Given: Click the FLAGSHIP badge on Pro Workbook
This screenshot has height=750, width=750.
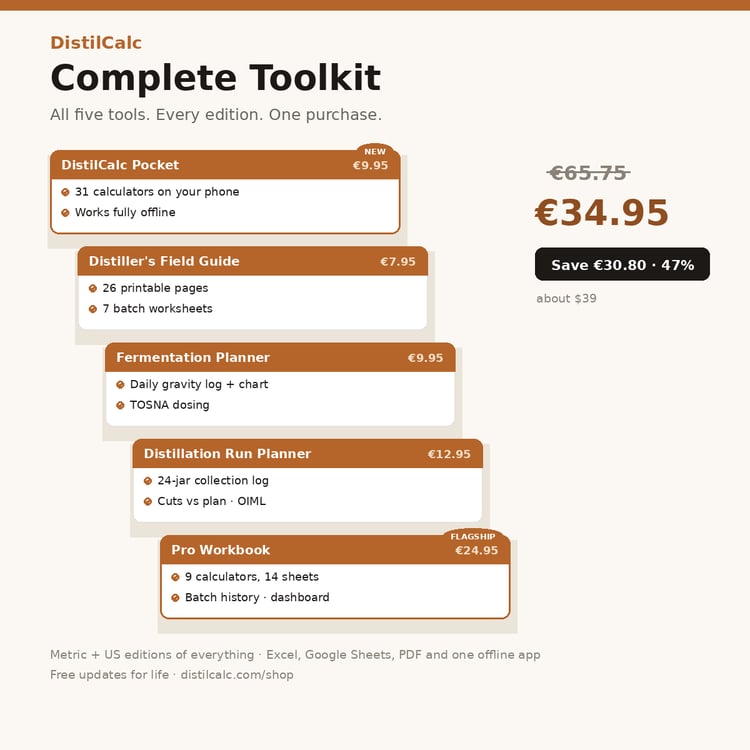Looking at the screenshot, I should point(473,536).
